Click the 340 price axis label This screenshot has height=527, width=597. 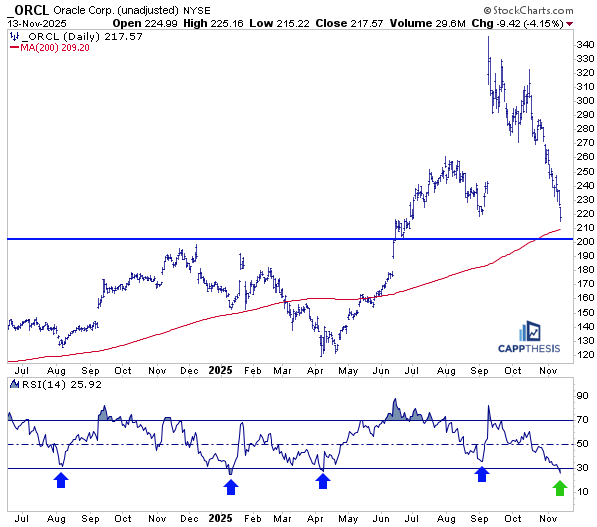(586, 45)
